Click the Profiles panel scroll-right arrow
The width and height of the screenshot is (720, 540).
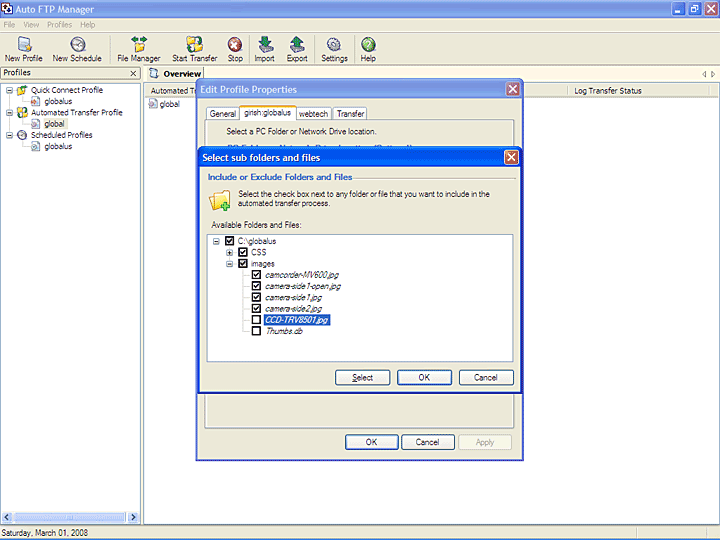pos(133,518)
